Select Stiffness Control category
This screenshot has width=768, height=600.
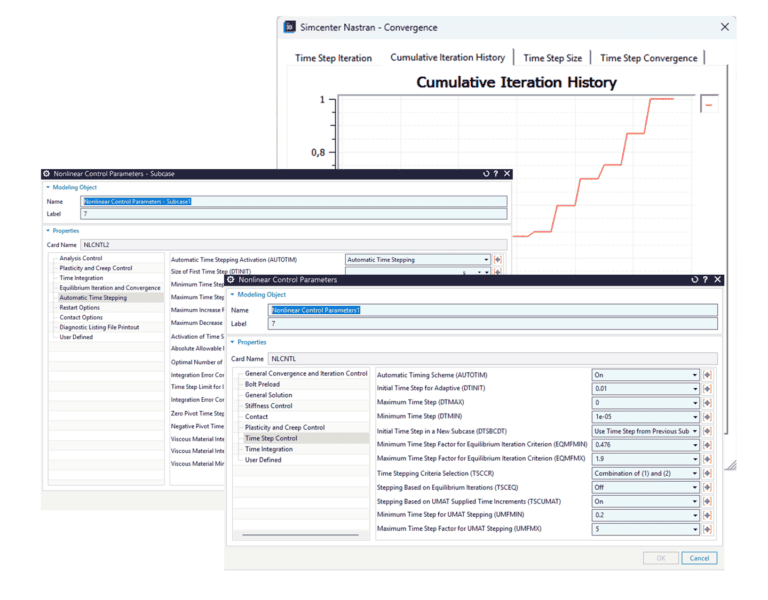pyautogui.click(x=268, y=406)
